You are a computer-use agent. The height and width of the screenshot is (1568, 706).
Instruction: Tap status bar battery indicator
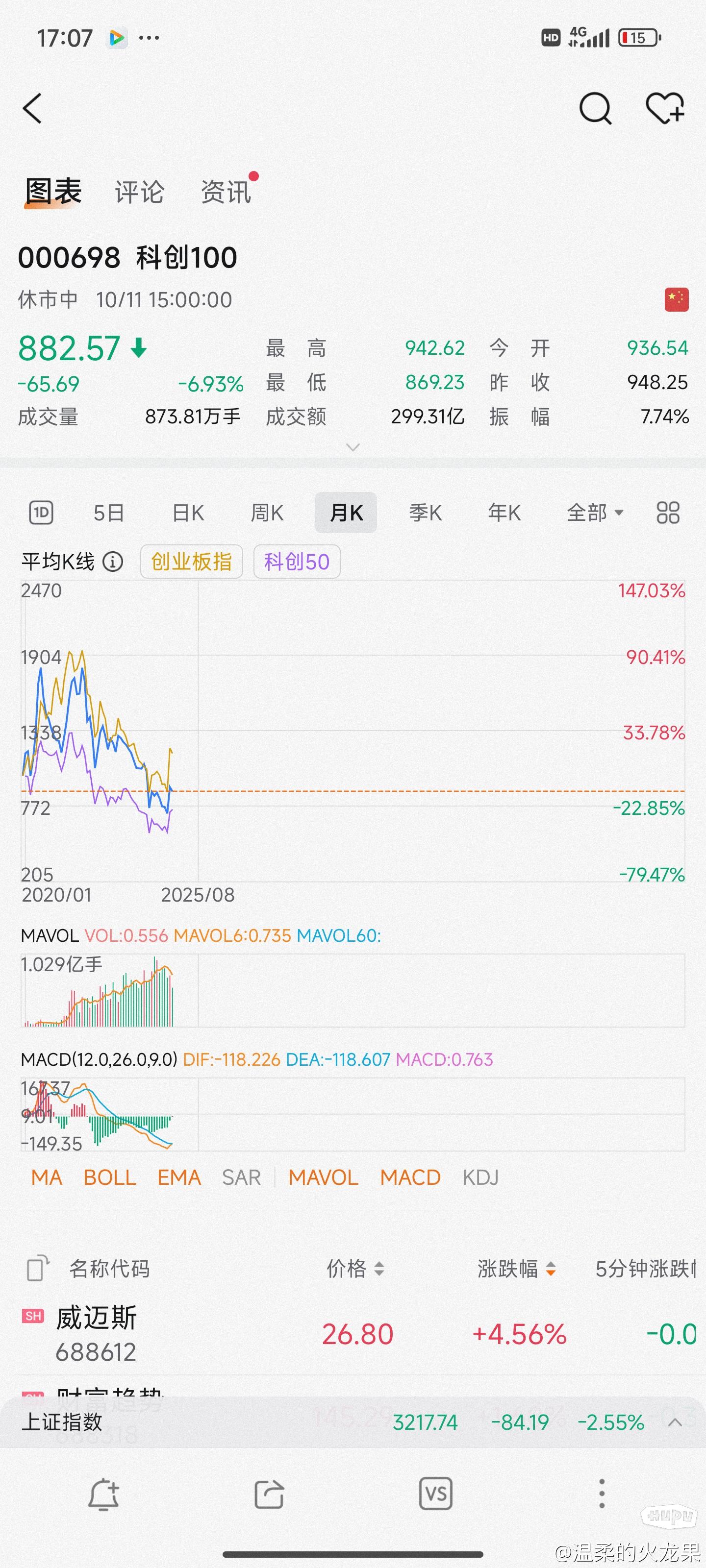point(640,38)
